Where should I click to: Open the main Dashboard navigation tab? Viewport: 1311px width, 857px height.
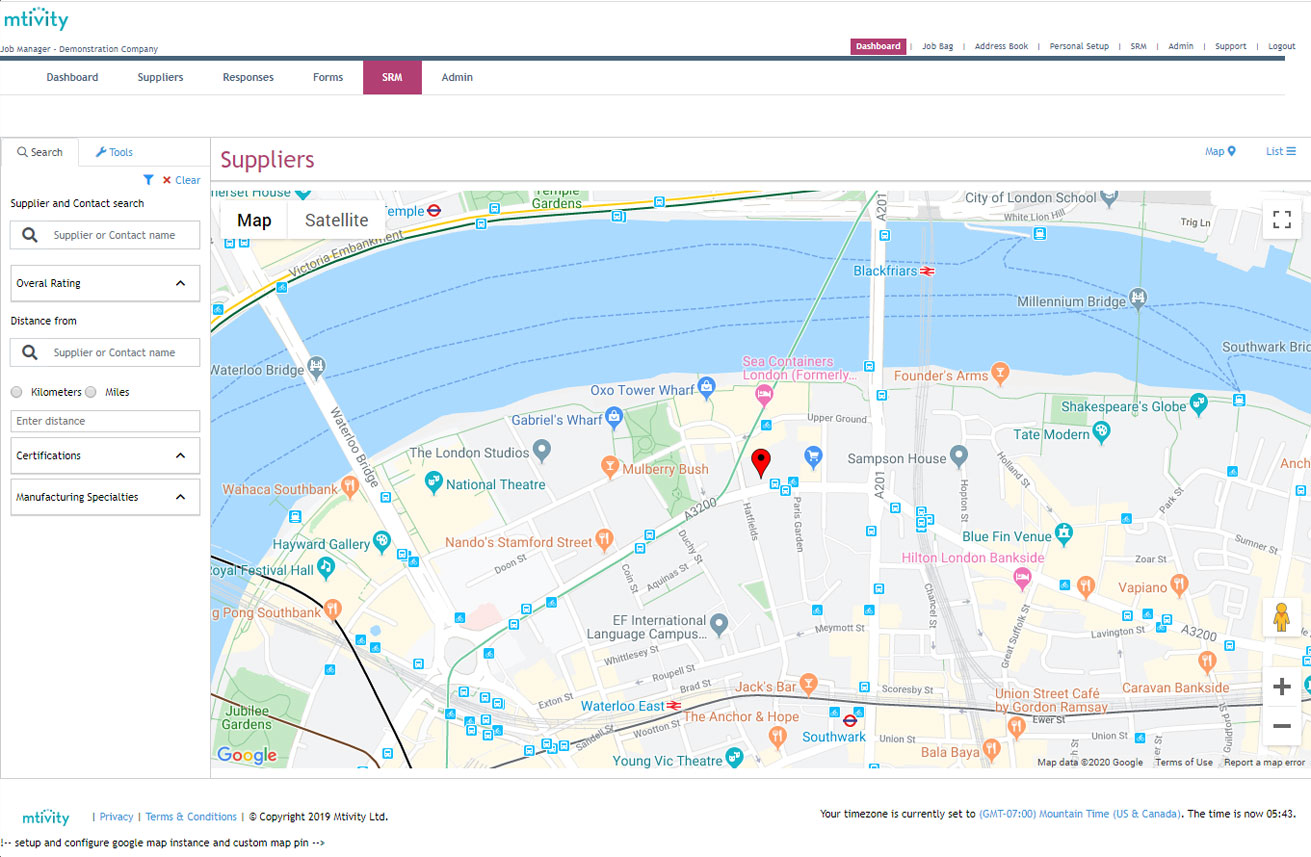coord(72,77)
